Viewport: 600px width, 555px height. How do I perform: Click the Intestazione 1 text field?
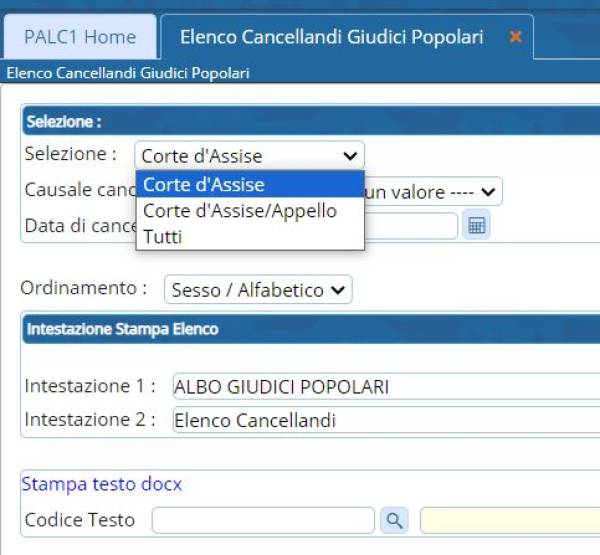point(386,387)
